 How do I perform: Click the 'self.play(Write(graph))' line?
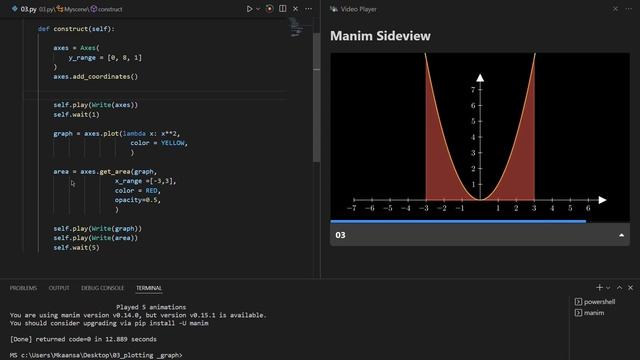point(98,229)
